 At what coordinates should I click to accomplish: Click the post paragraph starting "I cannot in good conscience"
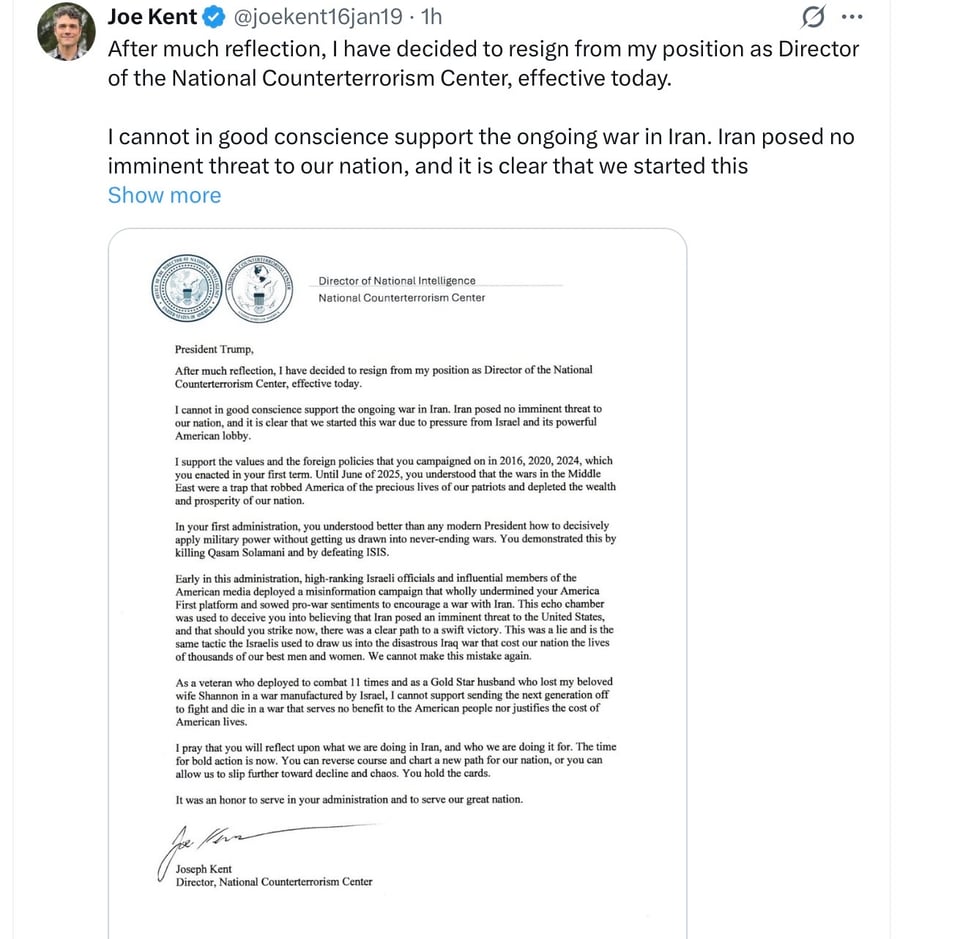click(x=481, y=151)
